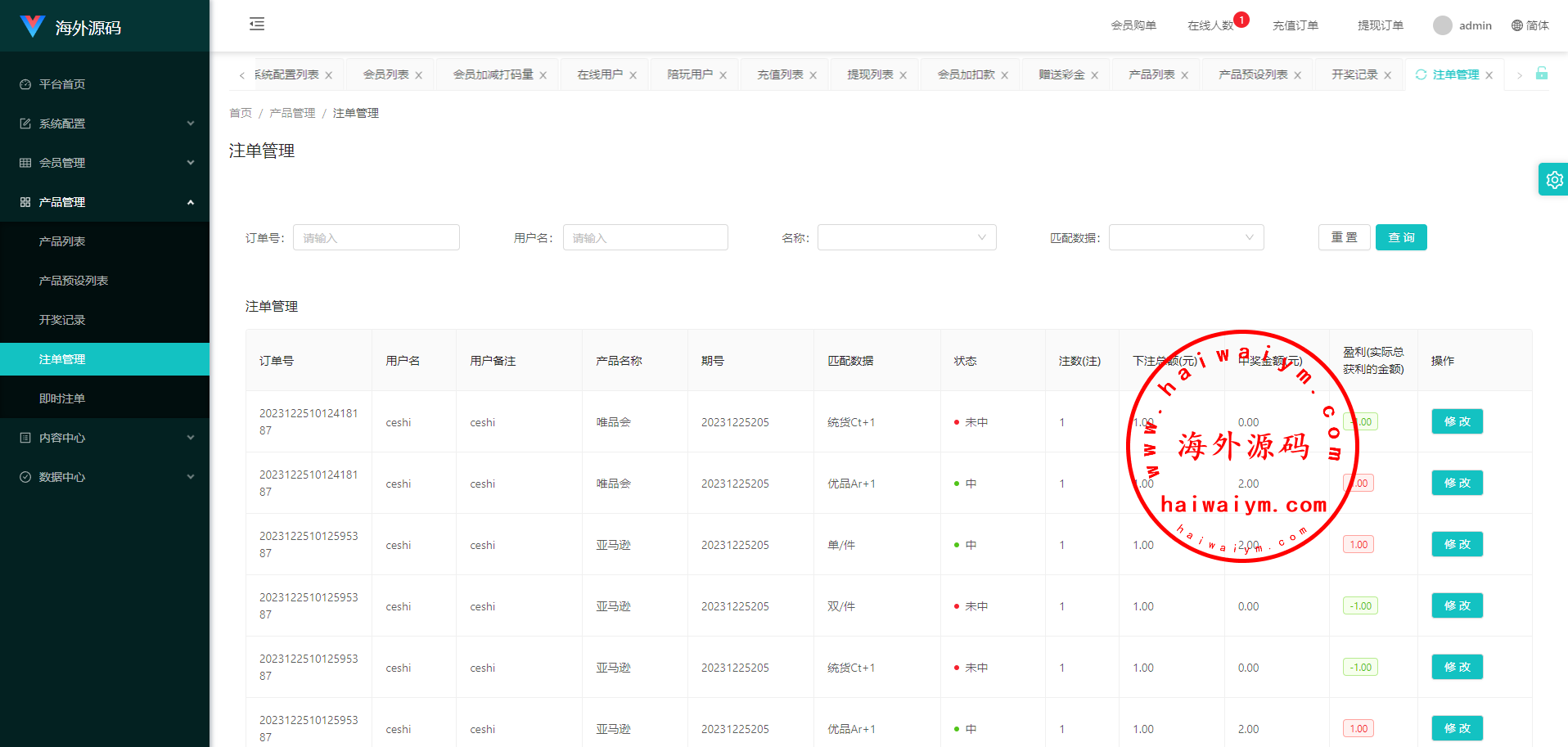Click the 订单号 input field
This screenshot has height=747, width=1568.
[x=376, y=237]
